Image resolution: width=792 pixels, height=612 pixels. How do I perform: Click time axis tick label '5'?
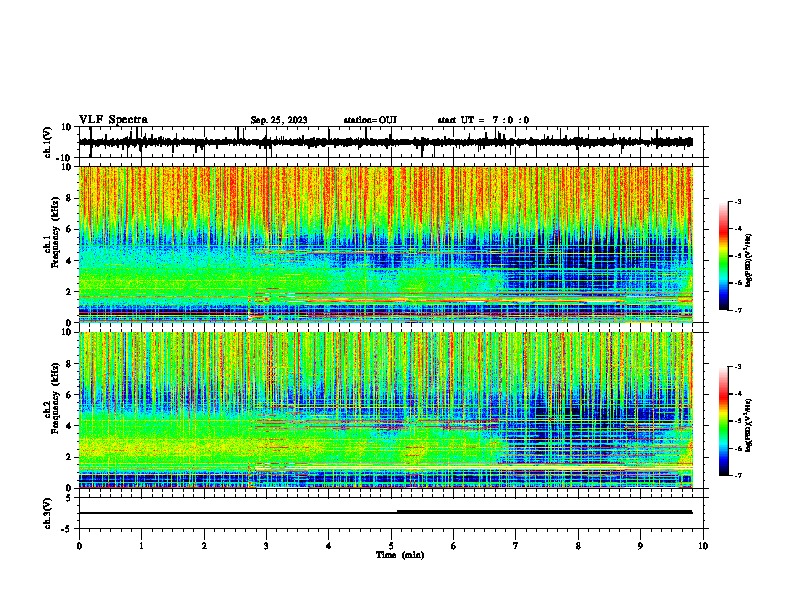[x=391, y=545]
